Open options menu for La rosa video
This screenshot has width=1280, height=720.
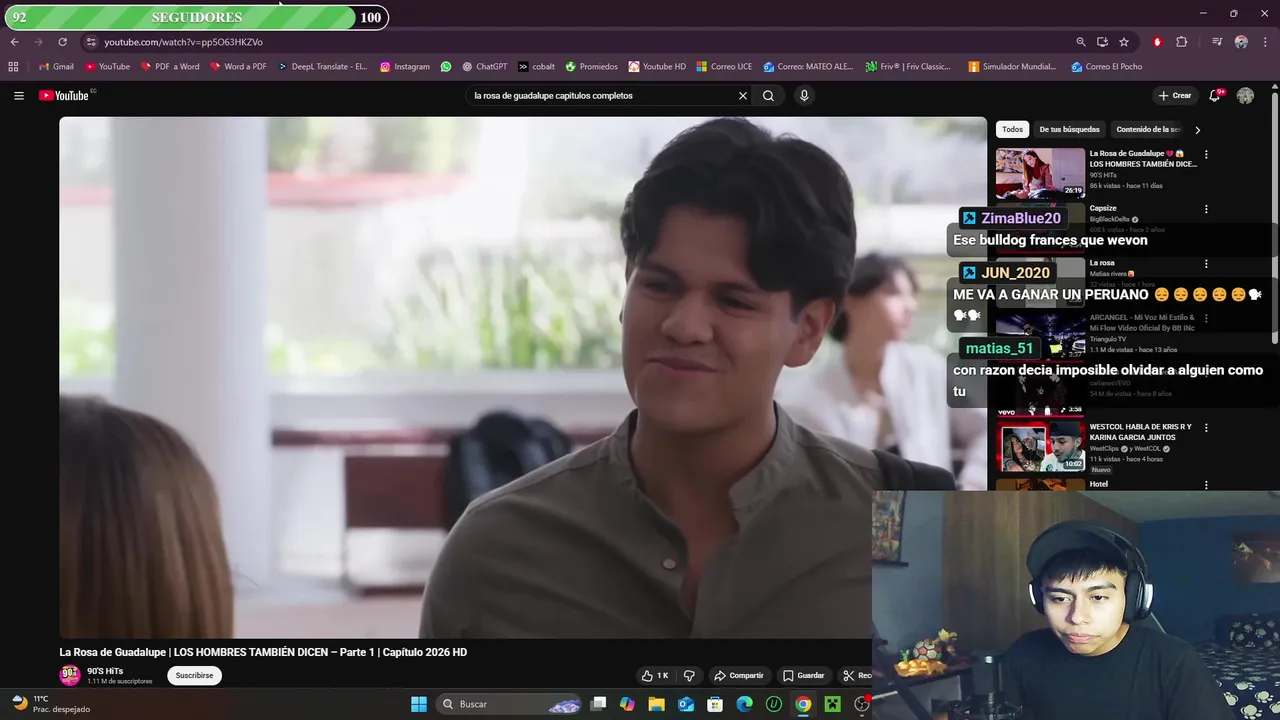[x=1206, y=264]
